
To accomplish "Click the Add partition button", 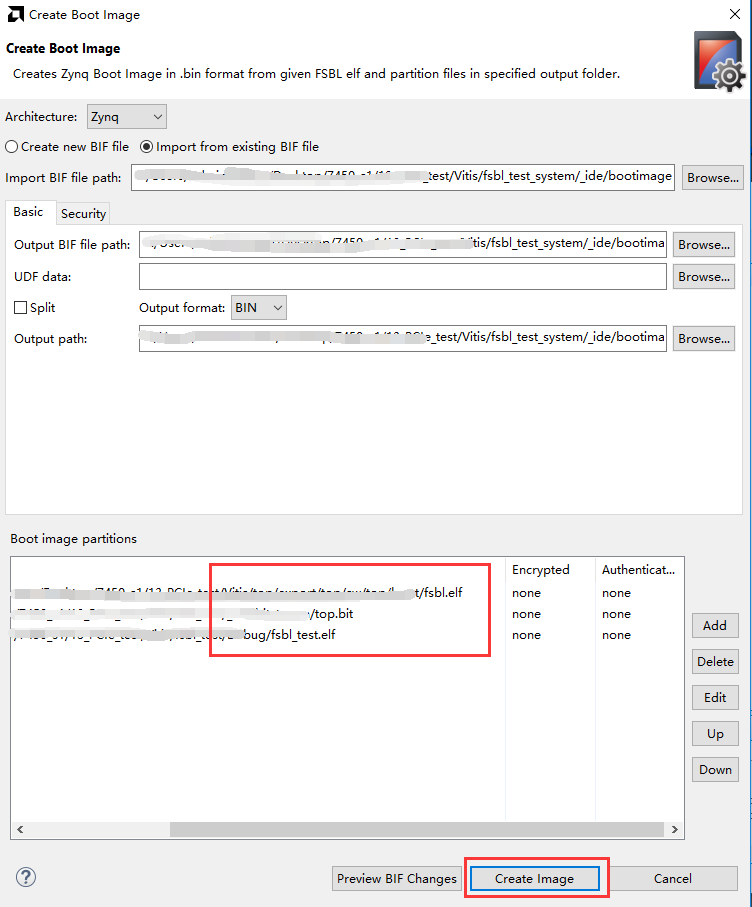I will [x=715, y=625].
